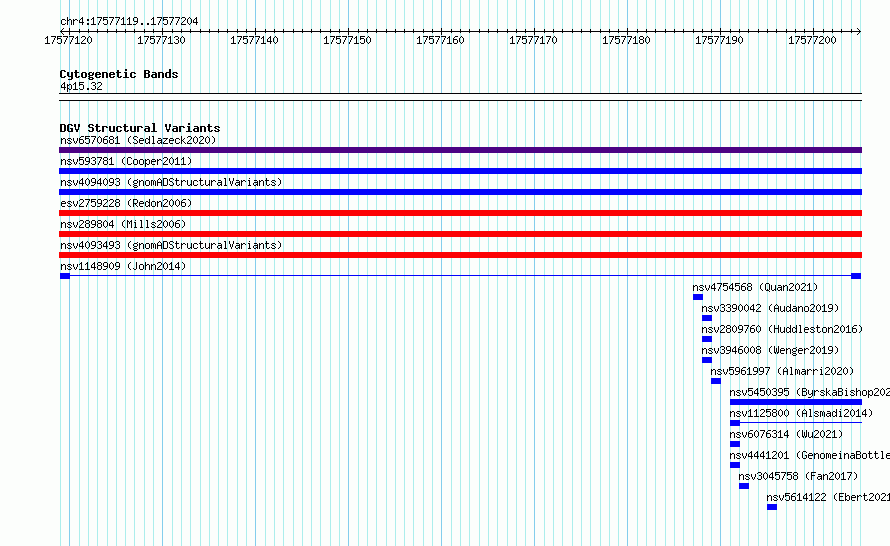Click the blue block under nsv2809760
This screenshot has width=890, height=546.
(x=707, y=339)
